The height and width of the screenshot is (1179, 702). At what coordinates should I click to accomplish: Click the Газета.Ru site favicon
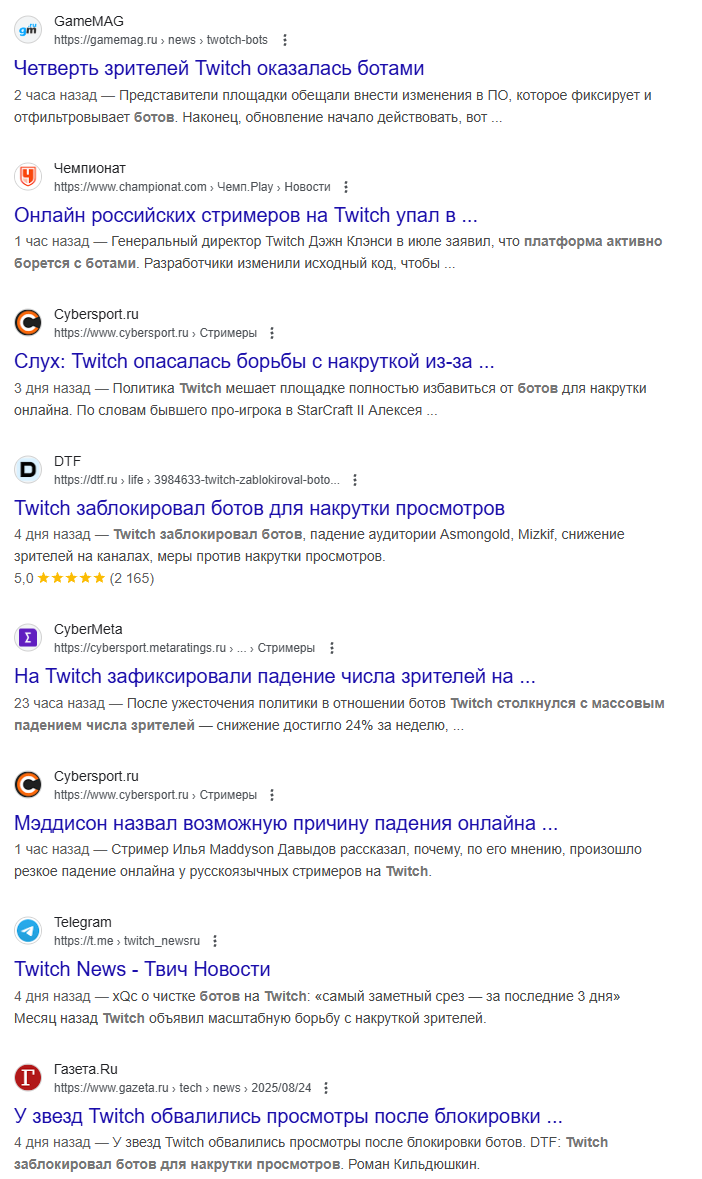click(28, 1077)
